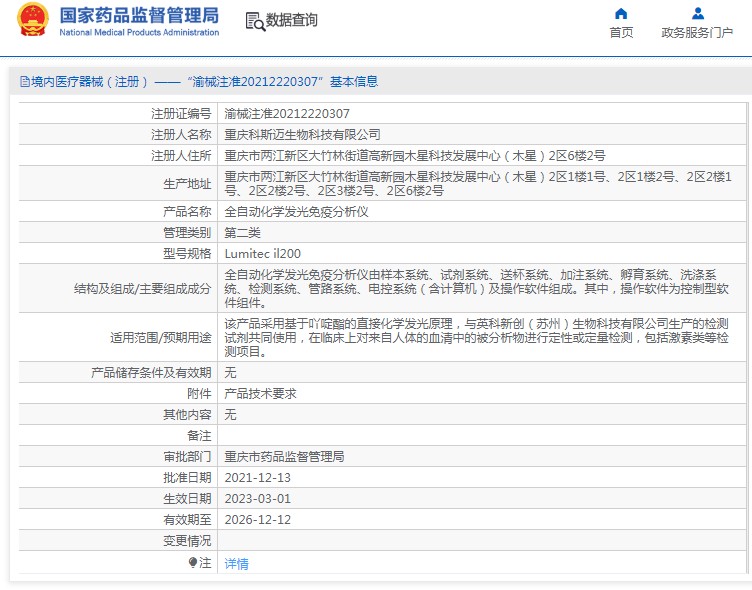
Task: Click the 附件 label
Action: [x=199, y=394]
